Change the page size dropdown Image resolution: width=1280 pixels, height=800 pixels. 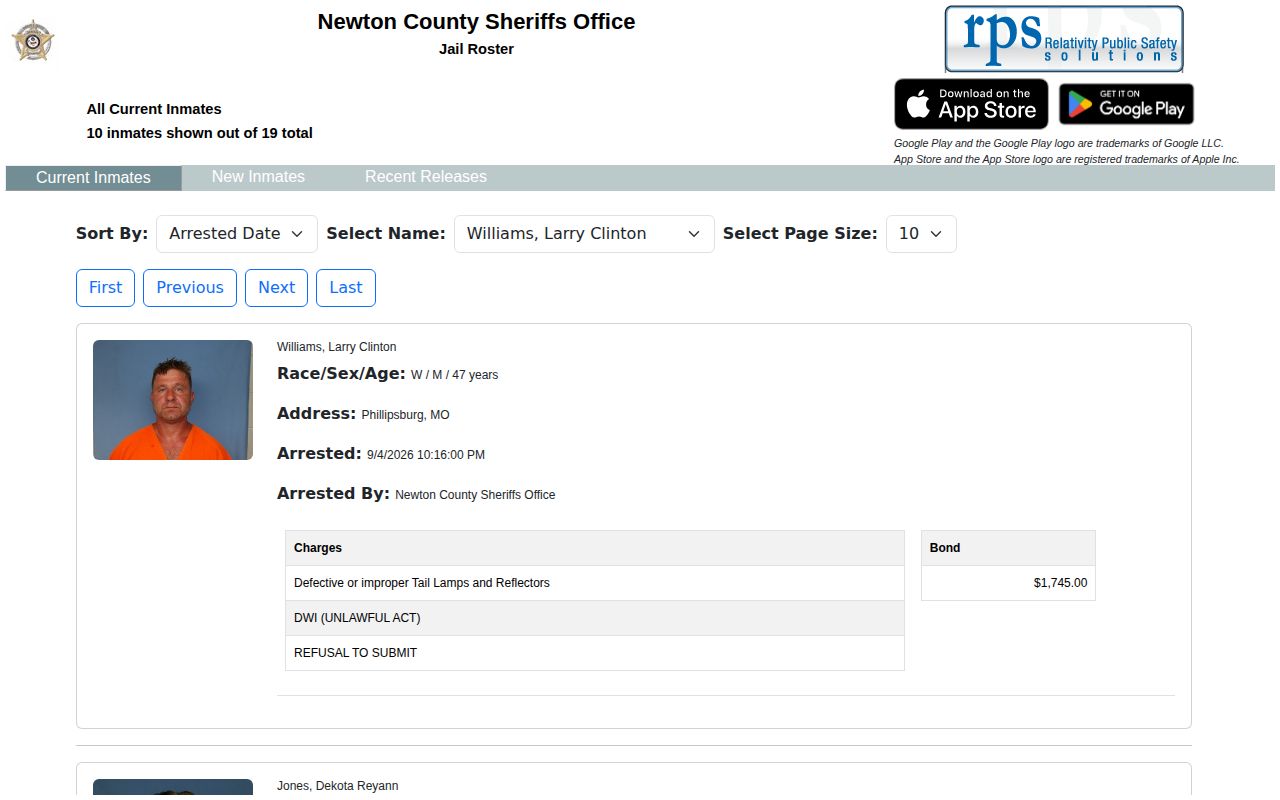click(x=921, y=234)
